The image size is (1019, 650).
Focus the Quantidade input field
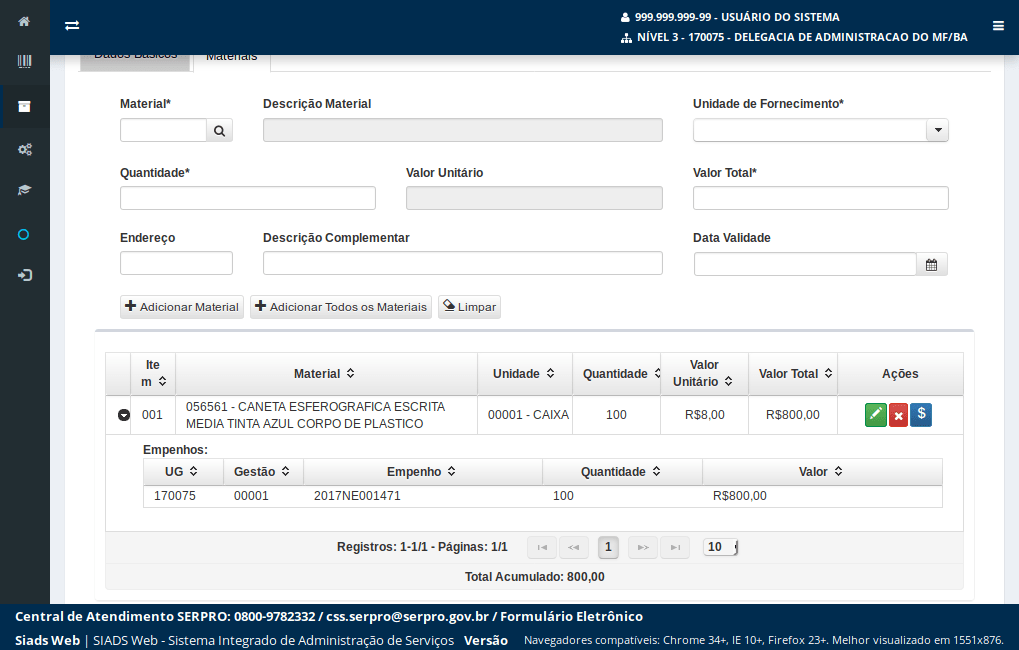(x=248, y=198)
